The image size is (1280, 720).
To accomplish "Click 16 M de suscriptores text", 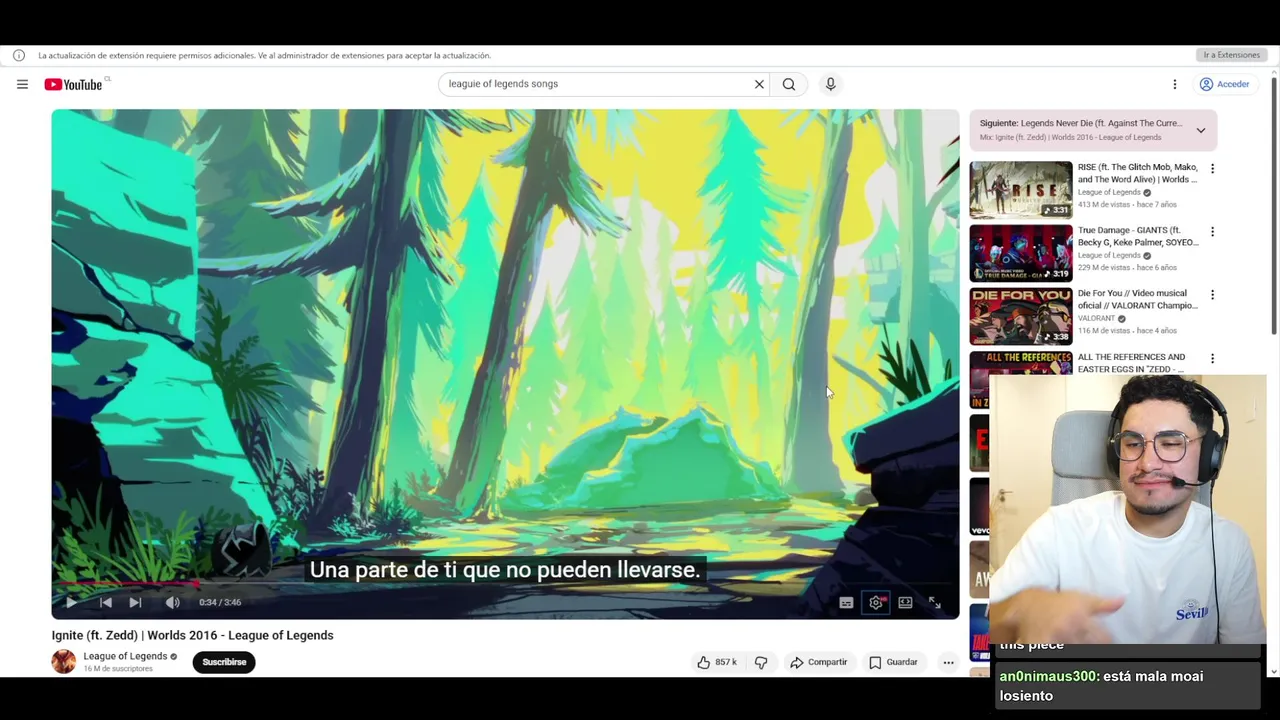I will tap(118, 669).
